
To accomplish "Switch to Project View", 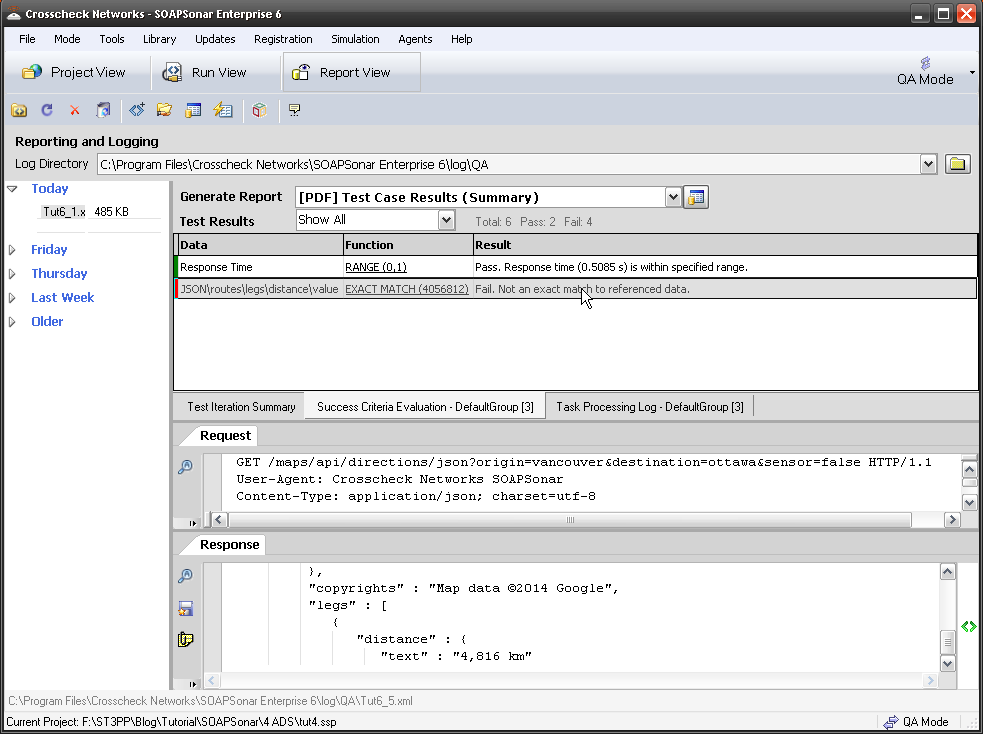I will [x=74, y=73].
